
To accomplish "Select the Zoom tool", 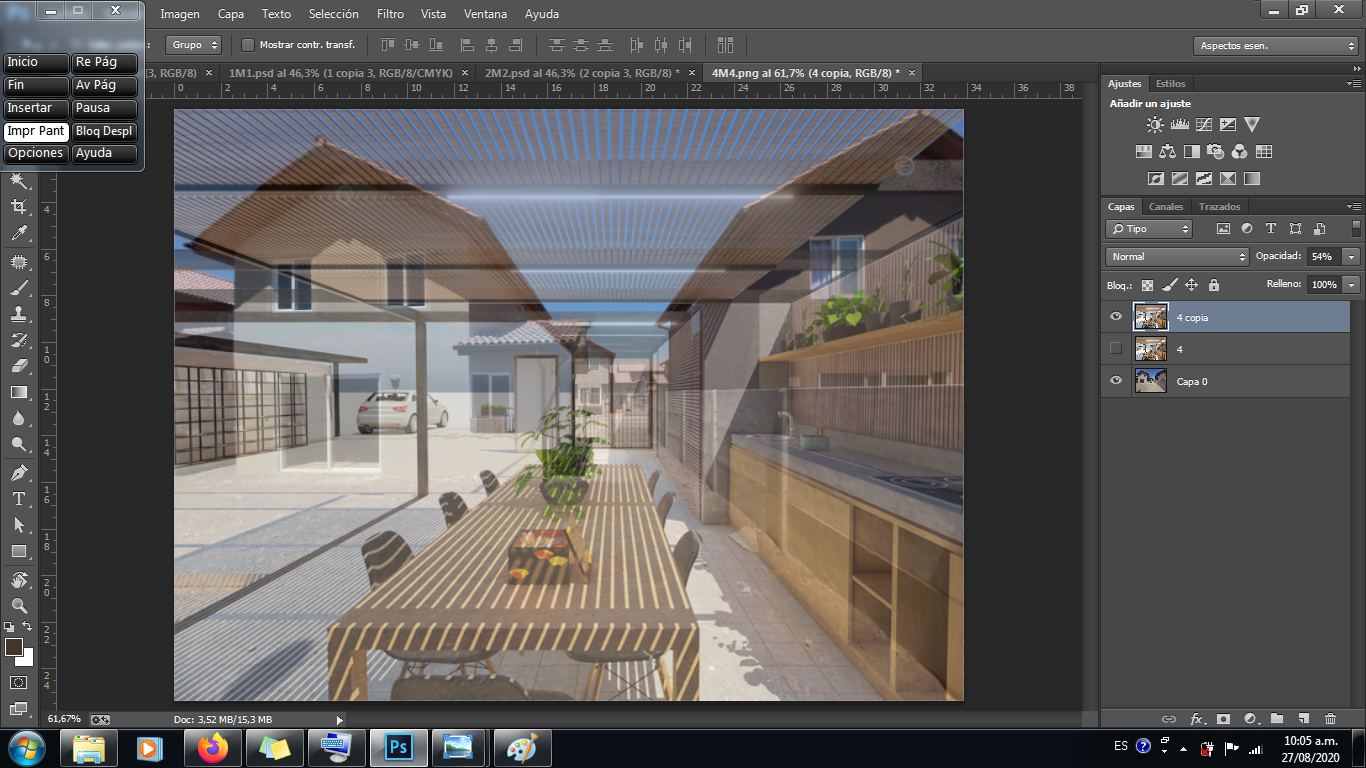I will tap(18, 606).
